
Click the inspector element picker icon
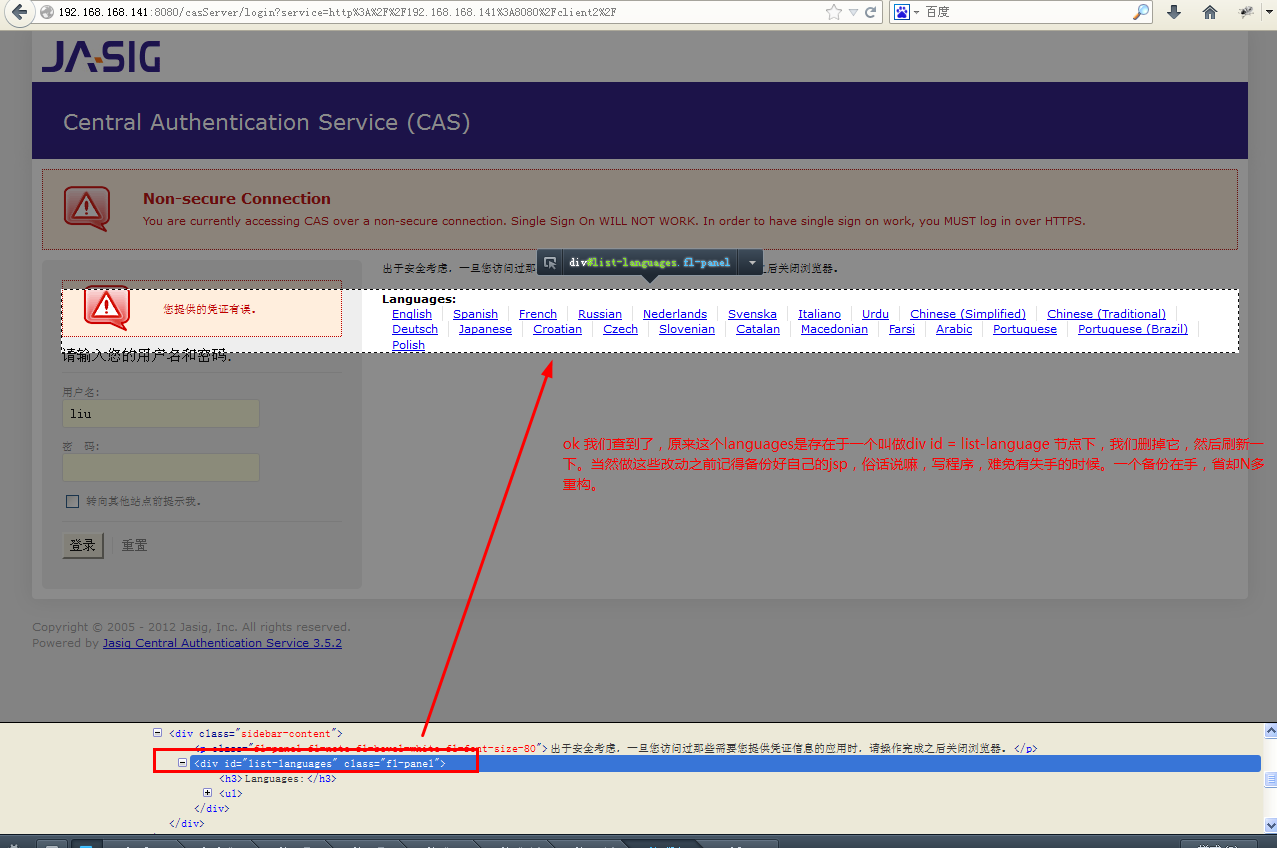coord(550,262)
